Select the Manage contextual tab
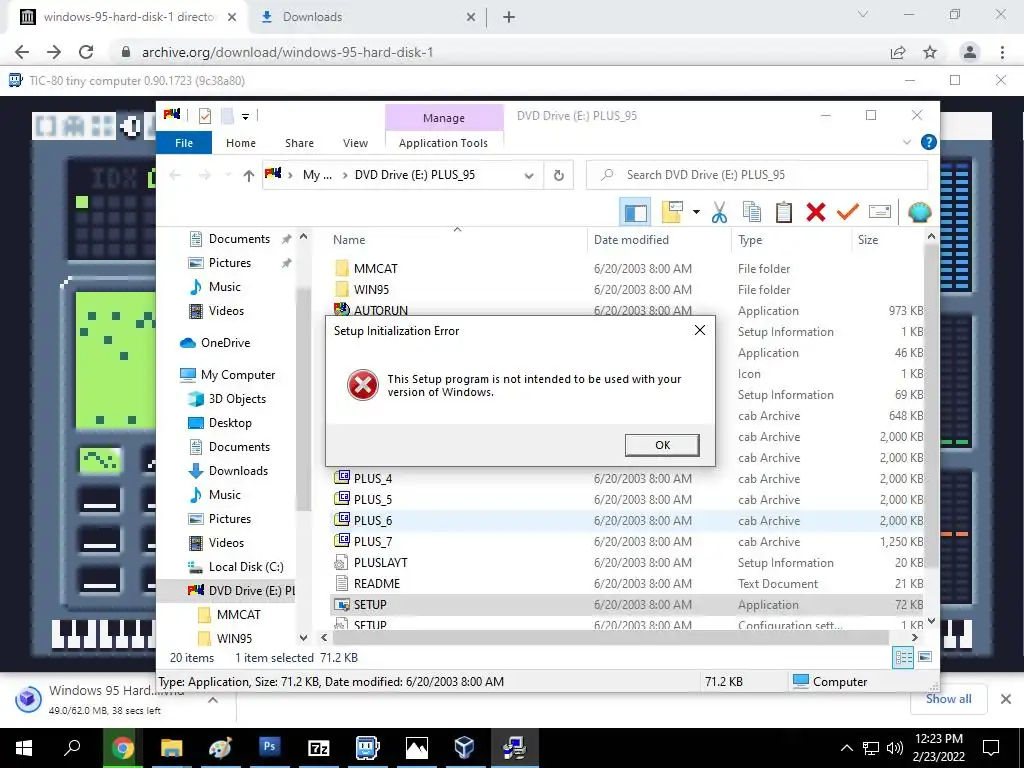The width and height of the screenshot is (1024, 768). pyautogui.click(x=444, y=118)
